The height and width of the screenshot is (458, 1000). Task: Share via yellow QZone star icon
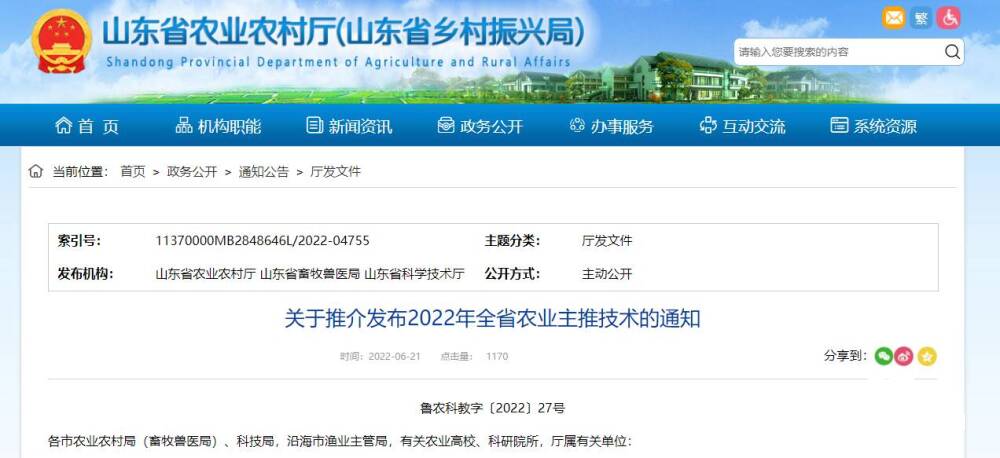tap(927, 356)
